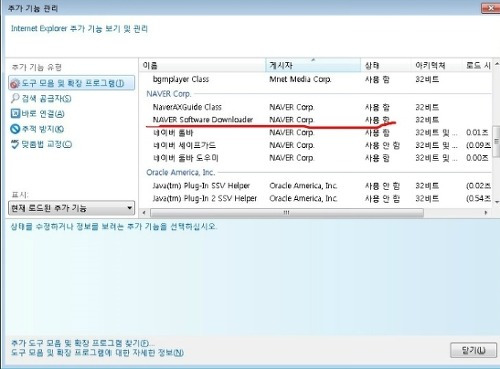
Task: Close the 추가 기능 관리 window with X
Action: tap(490, 8)
